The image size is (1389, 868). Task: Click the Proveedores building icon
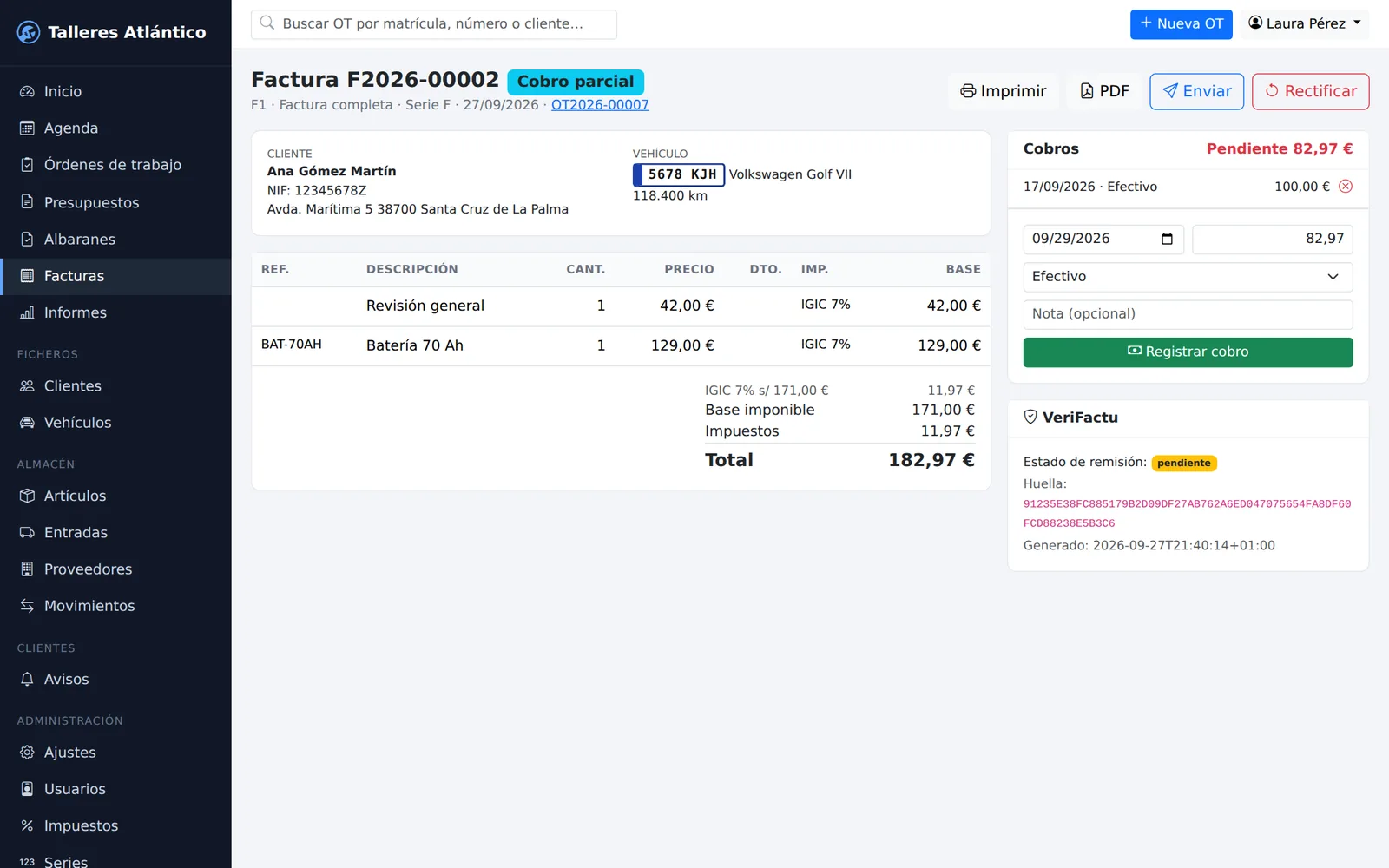click(x=27, y=569)
